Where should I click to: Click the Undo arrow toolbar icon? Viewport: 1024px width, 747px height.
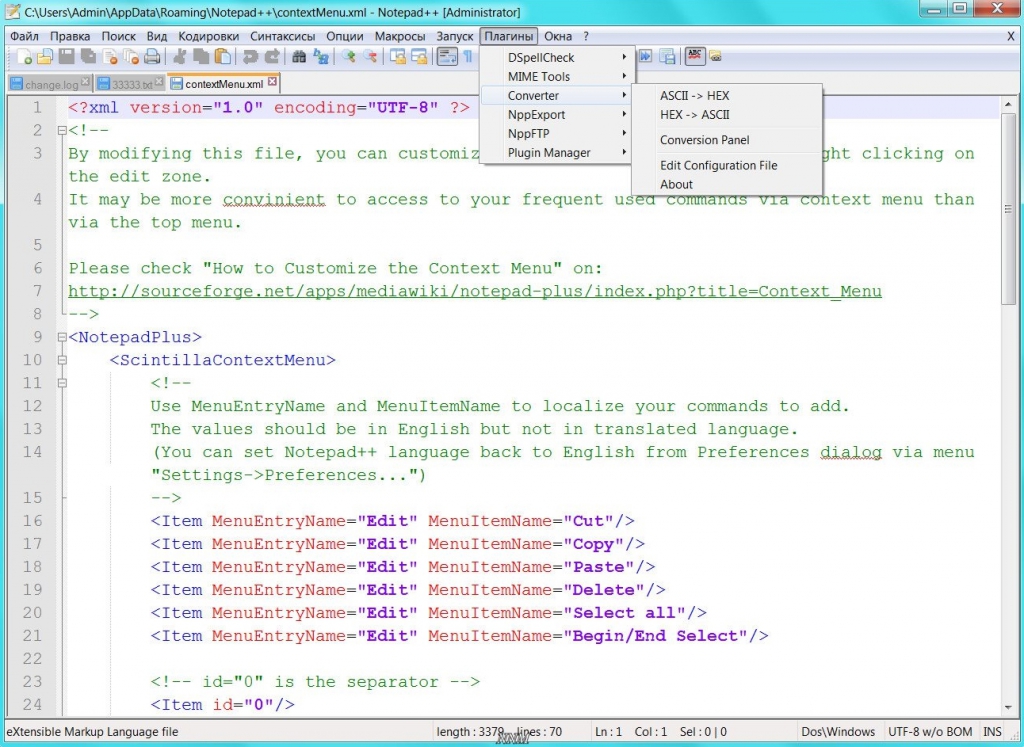coord(250,57)
